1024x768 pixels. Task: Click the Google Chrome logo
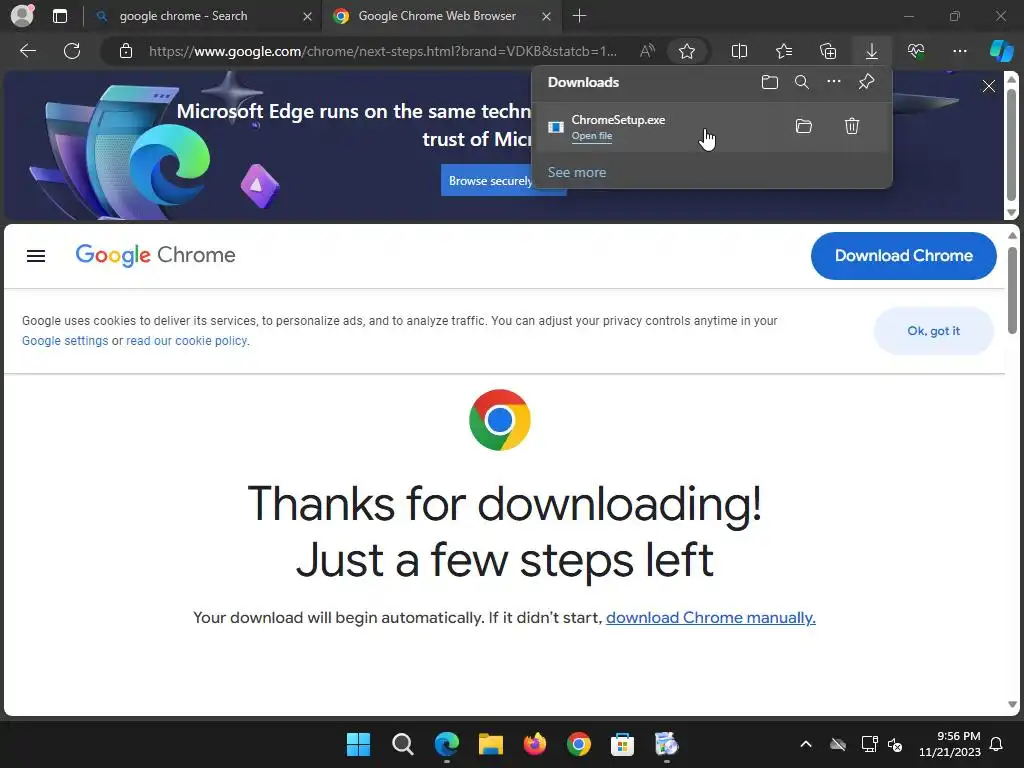click(x=155, y=255)
